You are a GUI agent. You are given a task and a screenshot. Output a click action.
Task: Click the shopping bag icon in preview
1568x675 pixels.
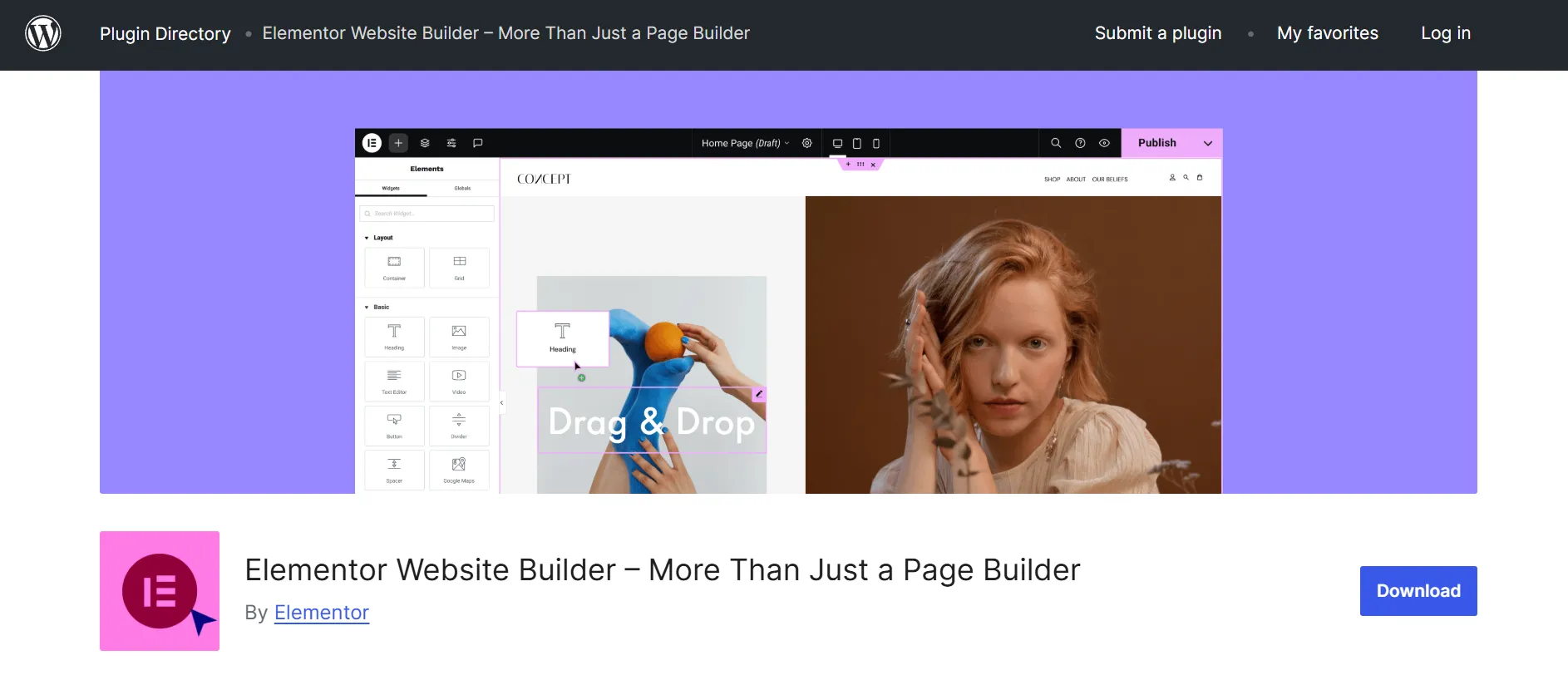pos(1200,177)
